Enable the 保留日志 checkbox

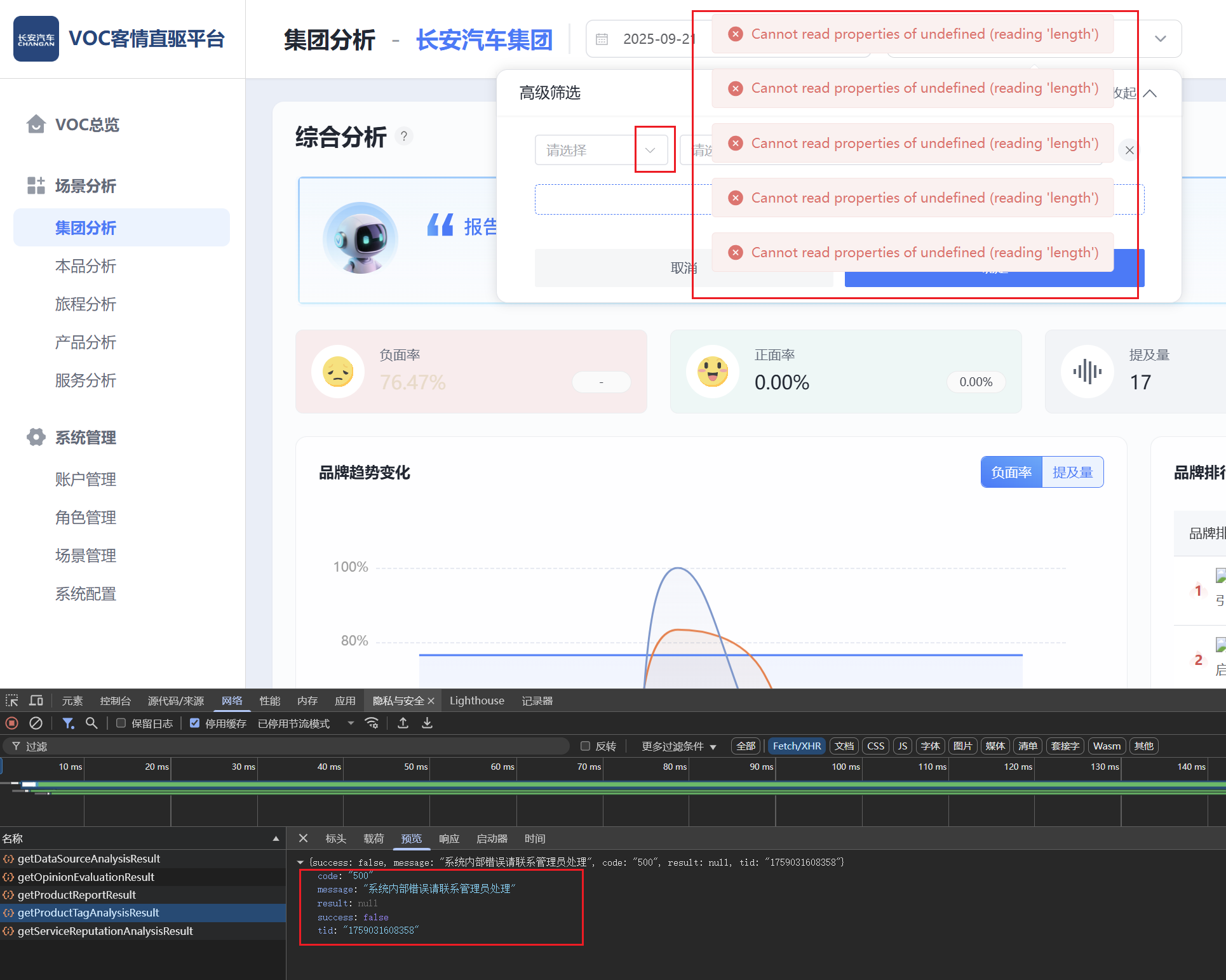pos(121,723)
